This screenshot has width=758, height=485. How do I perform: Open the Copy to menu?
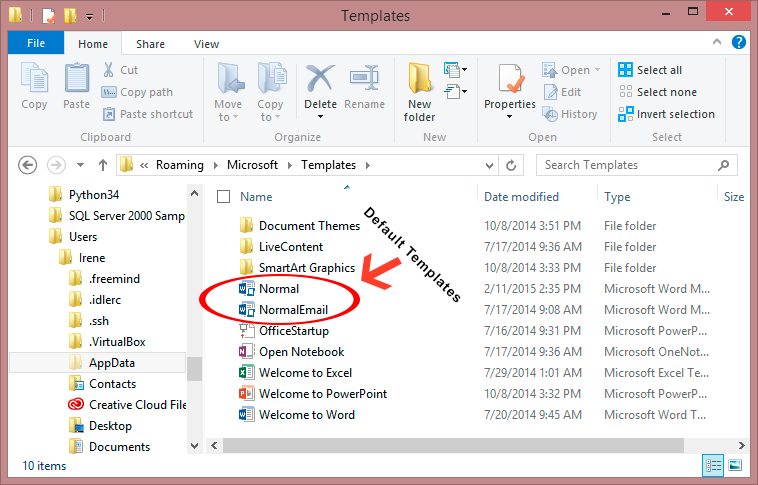270,91
